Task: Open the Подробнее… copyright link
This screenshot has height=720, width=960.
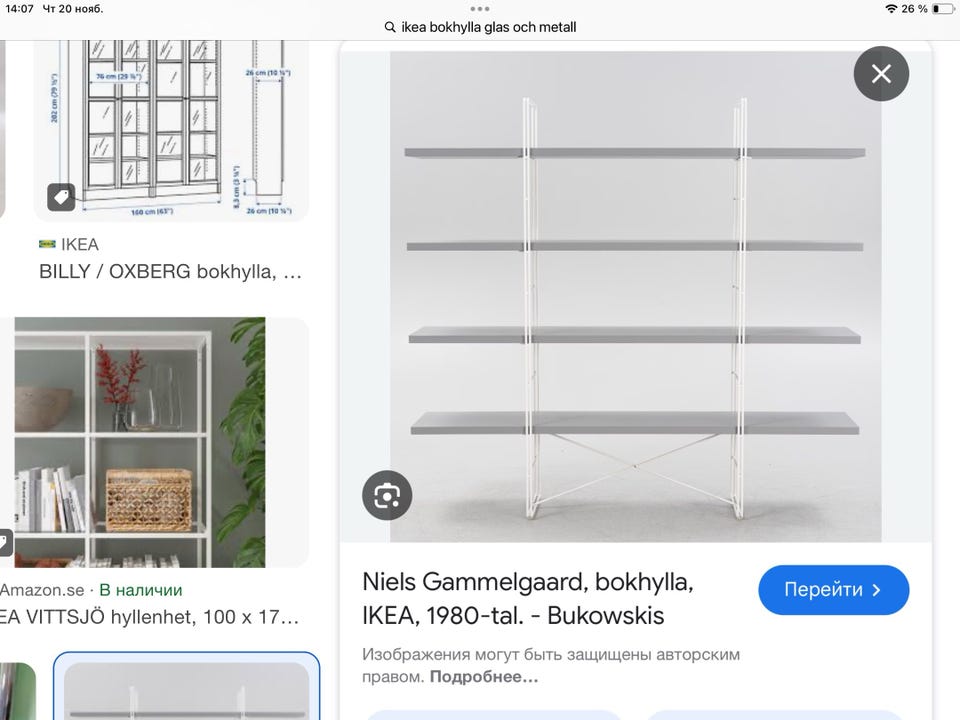Action: [x=484, y=677]
